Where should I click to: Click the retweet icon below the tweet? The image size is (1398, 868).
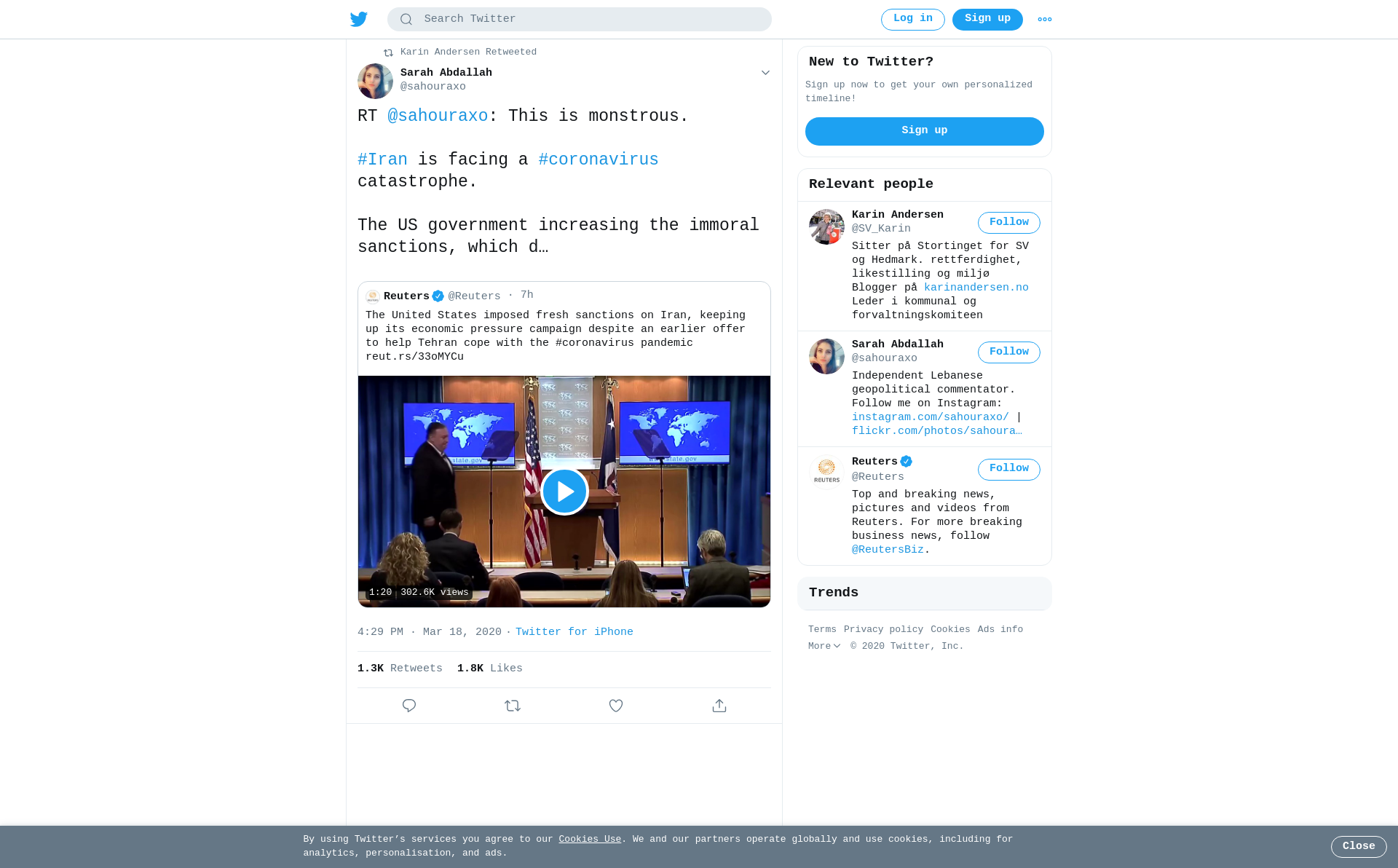(513, 706)
